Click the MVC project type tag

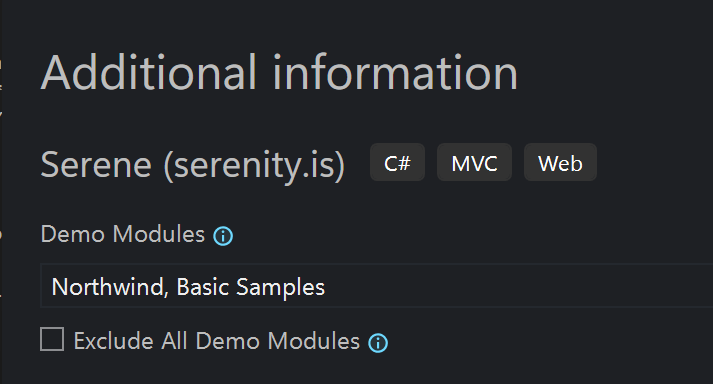[x=474, y=162]
